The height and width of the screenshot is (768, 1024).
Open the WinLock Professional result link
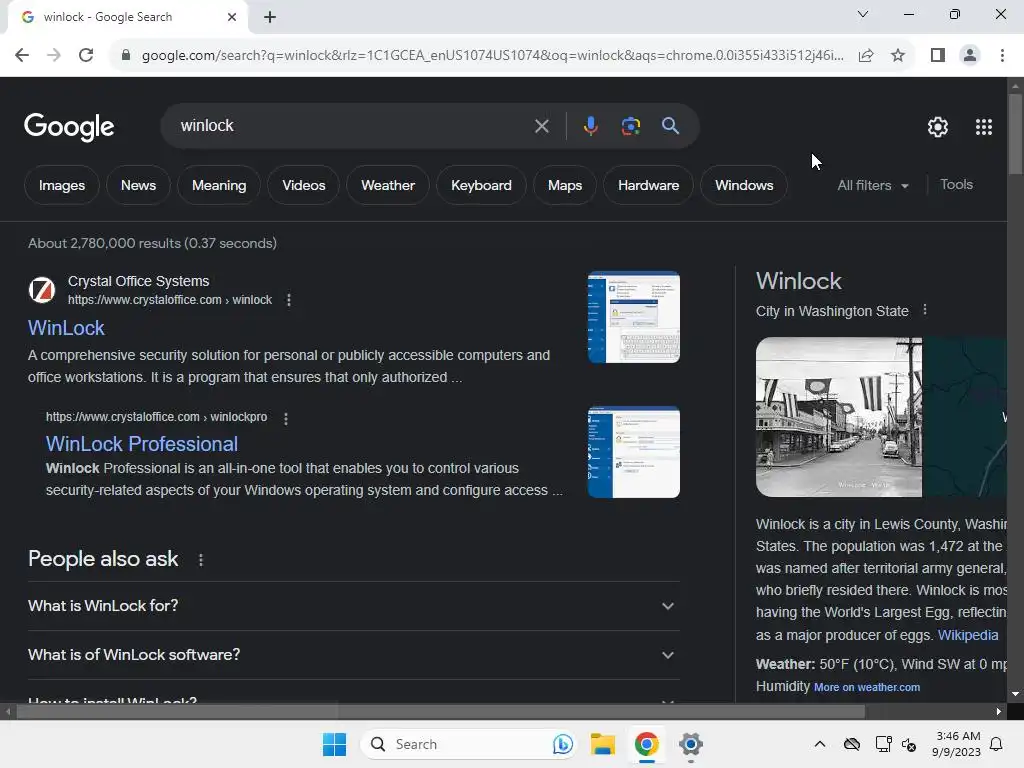[142, 444]
